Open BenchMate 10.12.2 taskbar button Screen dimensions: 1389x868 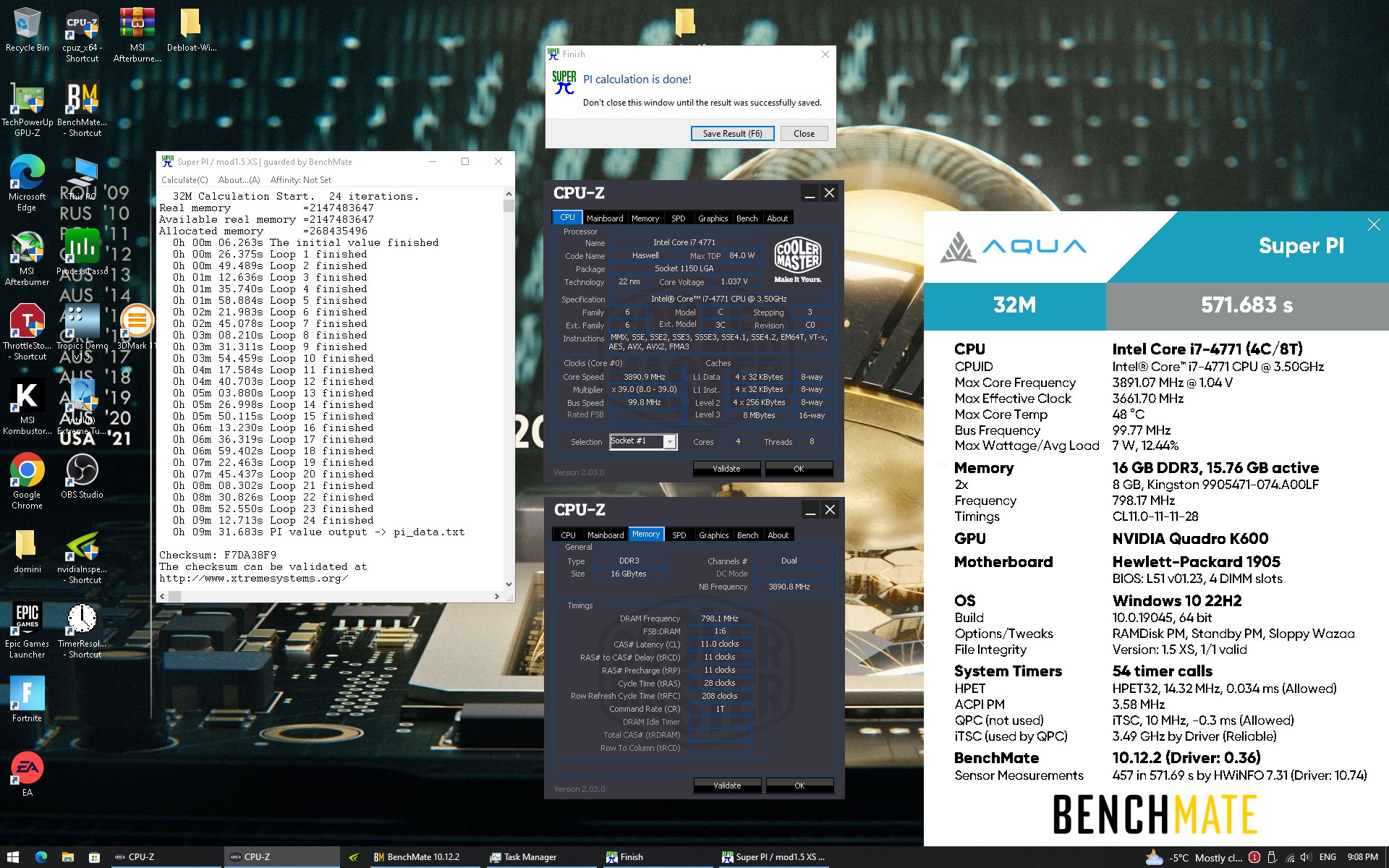coord(423,857)
